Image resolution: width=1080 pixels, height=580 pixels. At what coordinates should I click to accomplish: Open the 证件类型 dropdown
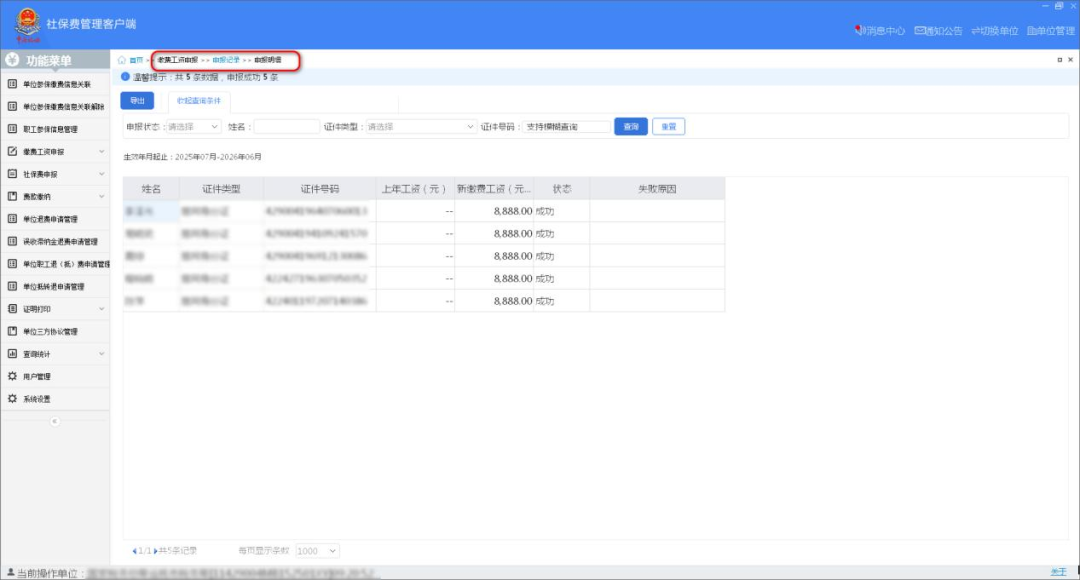[422, 127]
